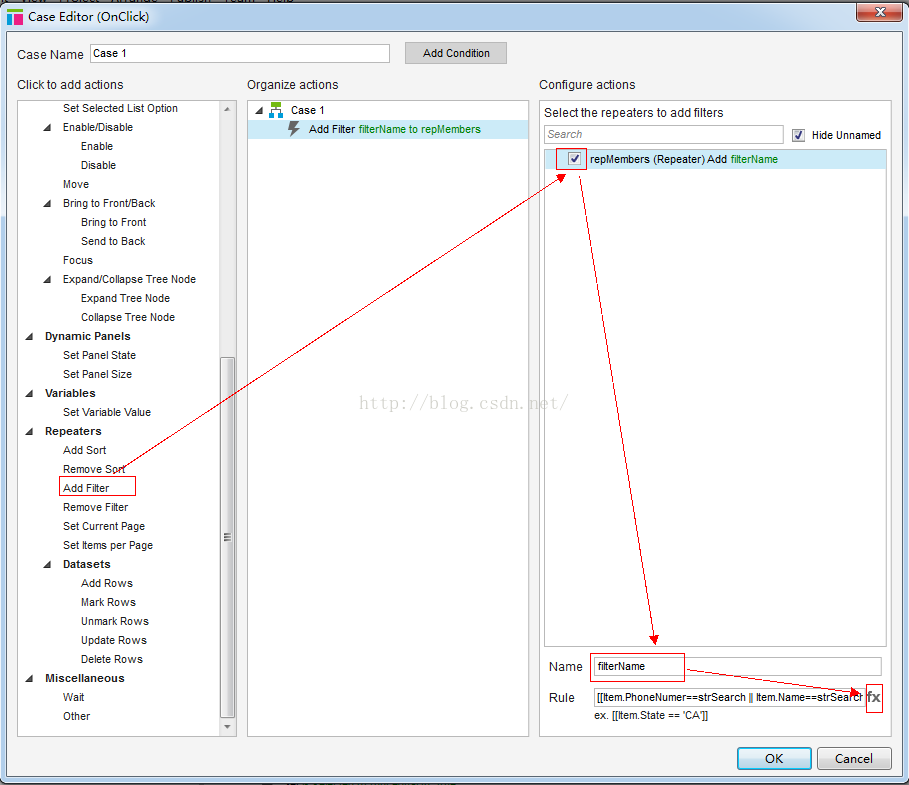Click the actions list scrollbar down arrow
Viewport: 909px width, 785px height.
(x=227, y=727)
